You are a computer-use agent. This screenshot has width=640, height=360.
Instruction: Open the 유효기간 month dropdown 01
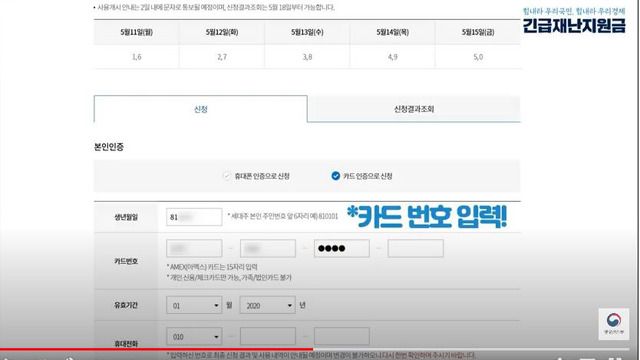194,305
